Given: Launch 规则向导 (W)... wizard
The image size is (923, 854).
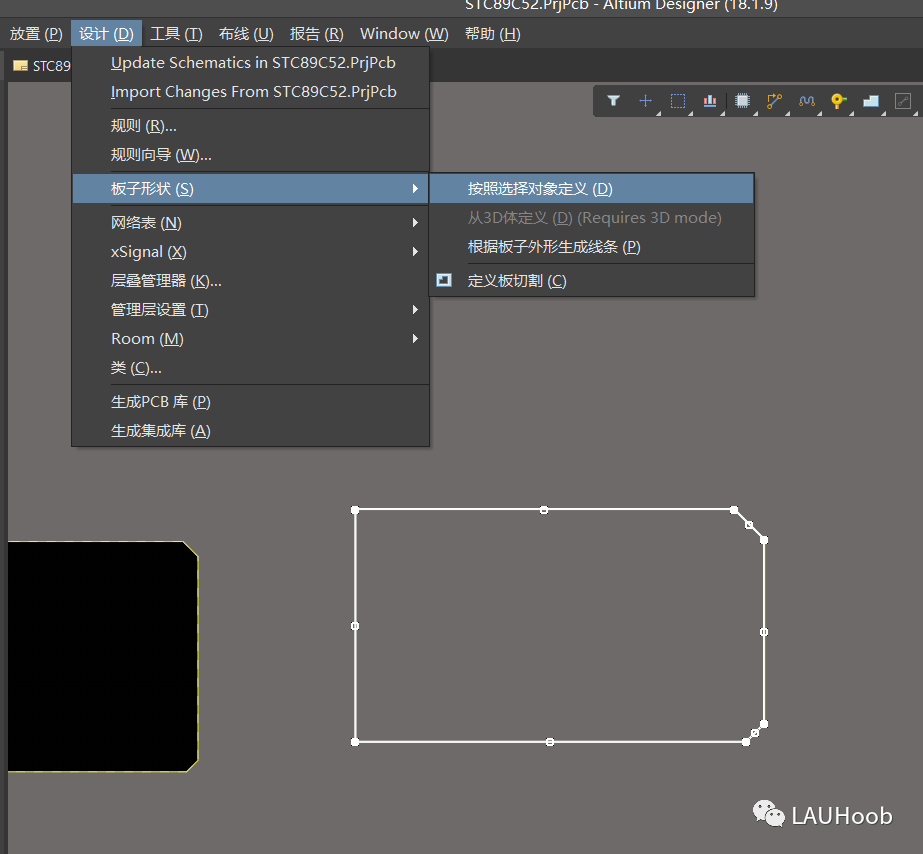Looking at the screenshot, I should click(251, 155).
